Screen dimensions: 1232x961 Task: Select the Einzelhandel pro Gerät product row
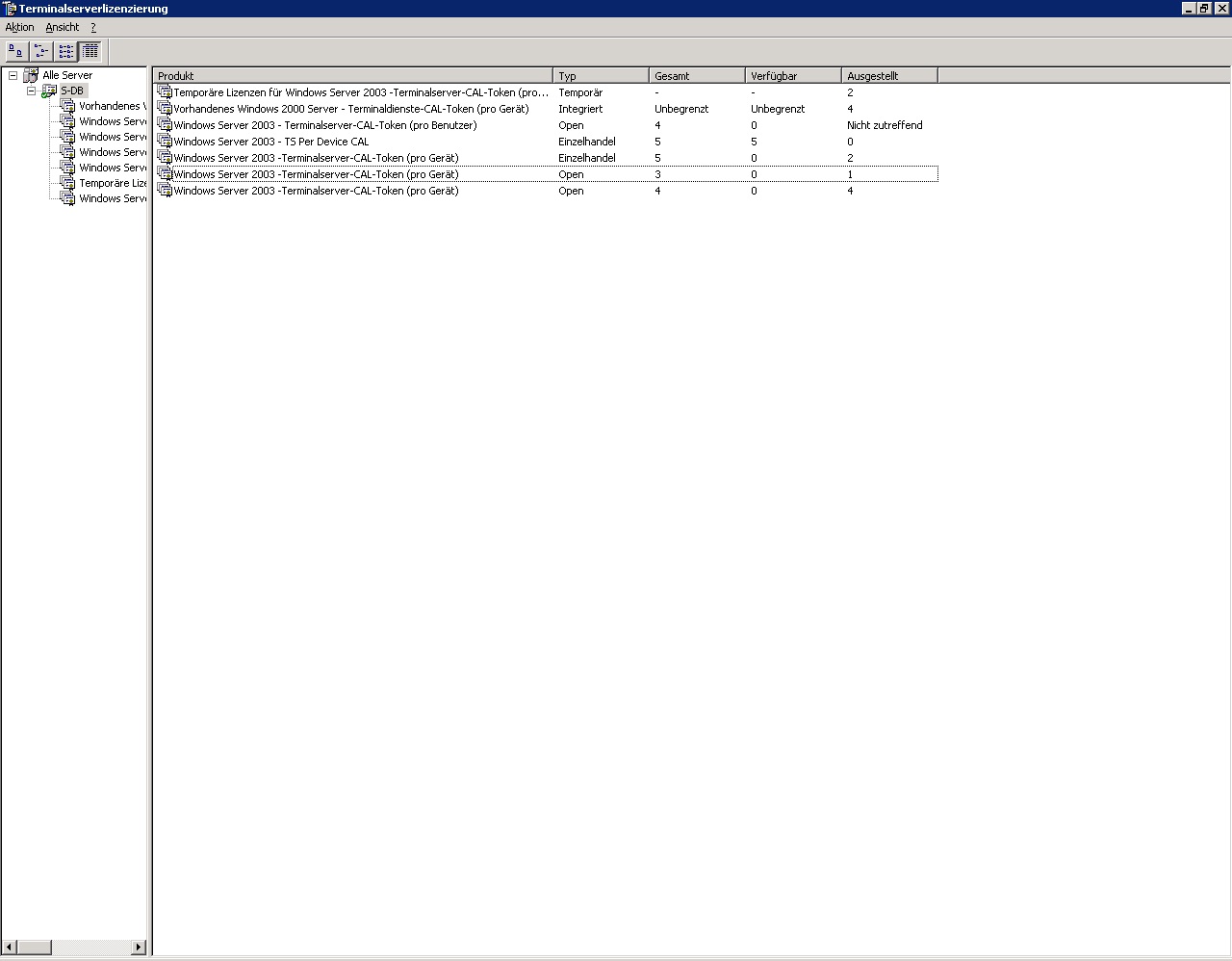point(316,158)
